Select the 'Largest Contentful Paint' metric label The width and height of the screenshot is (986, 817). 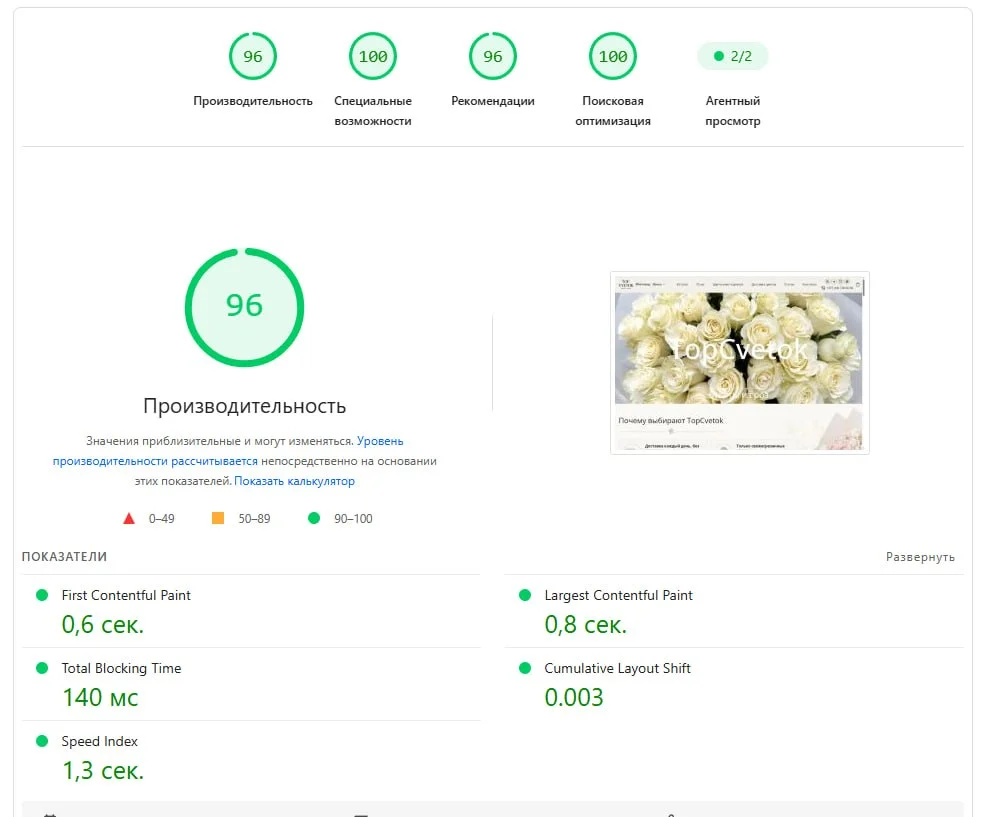click(618, 595)
